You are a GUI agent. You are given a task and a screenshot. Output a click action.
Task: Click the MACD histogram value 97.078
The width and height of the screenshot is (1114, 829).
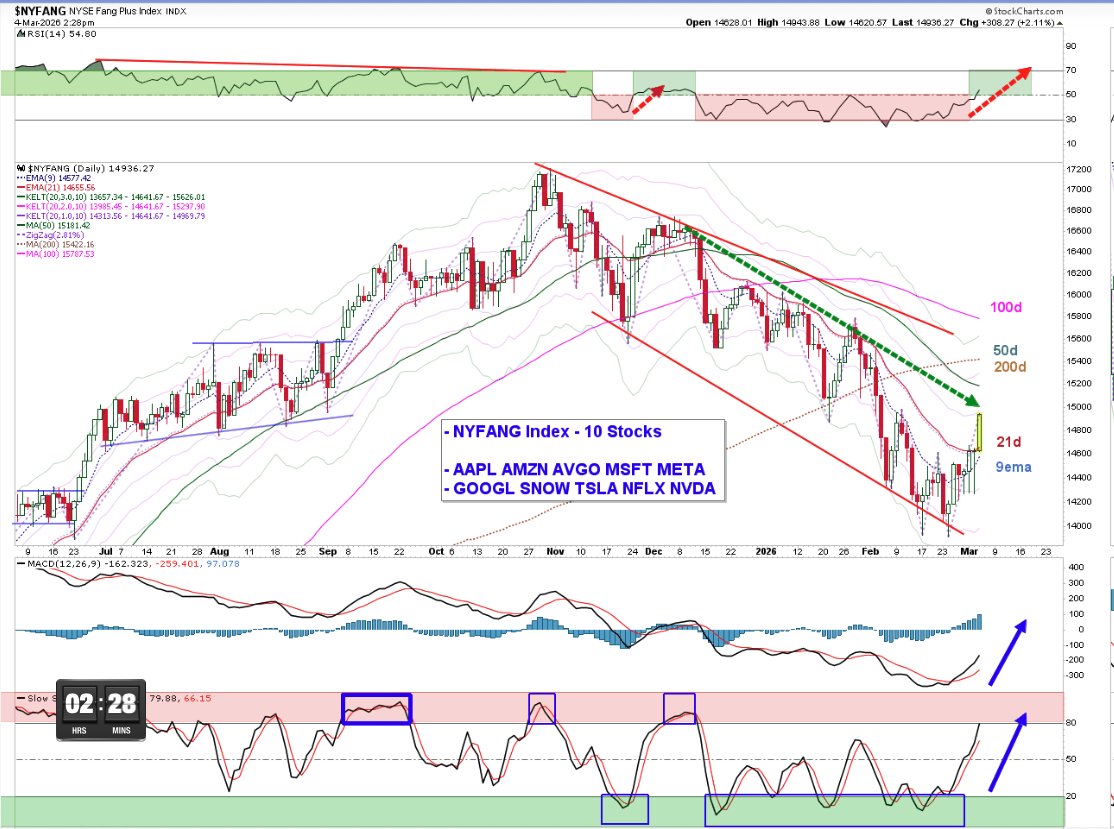222,563
